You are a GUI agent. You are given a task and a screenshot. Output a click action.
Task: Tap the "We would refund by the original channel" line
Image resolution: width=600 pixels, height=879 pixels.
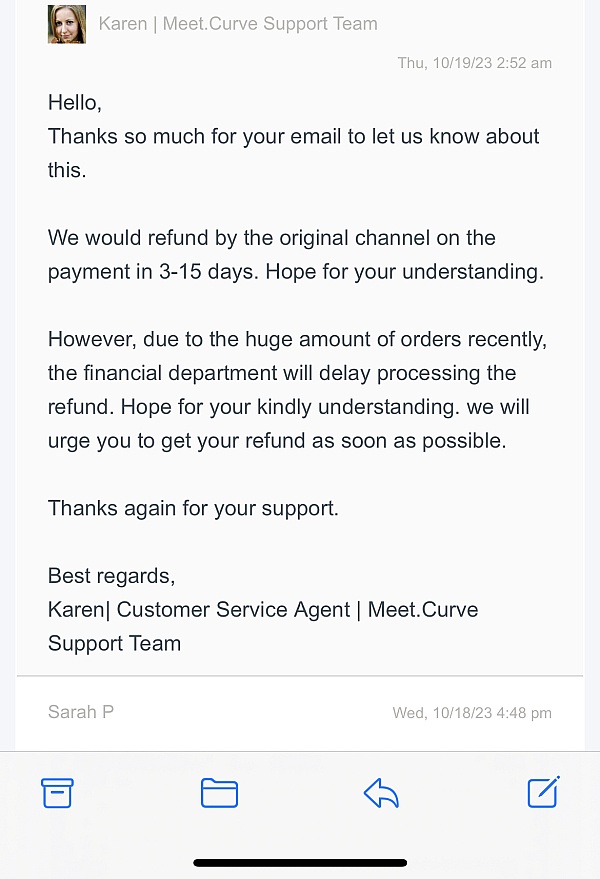[x=271, y=238]
